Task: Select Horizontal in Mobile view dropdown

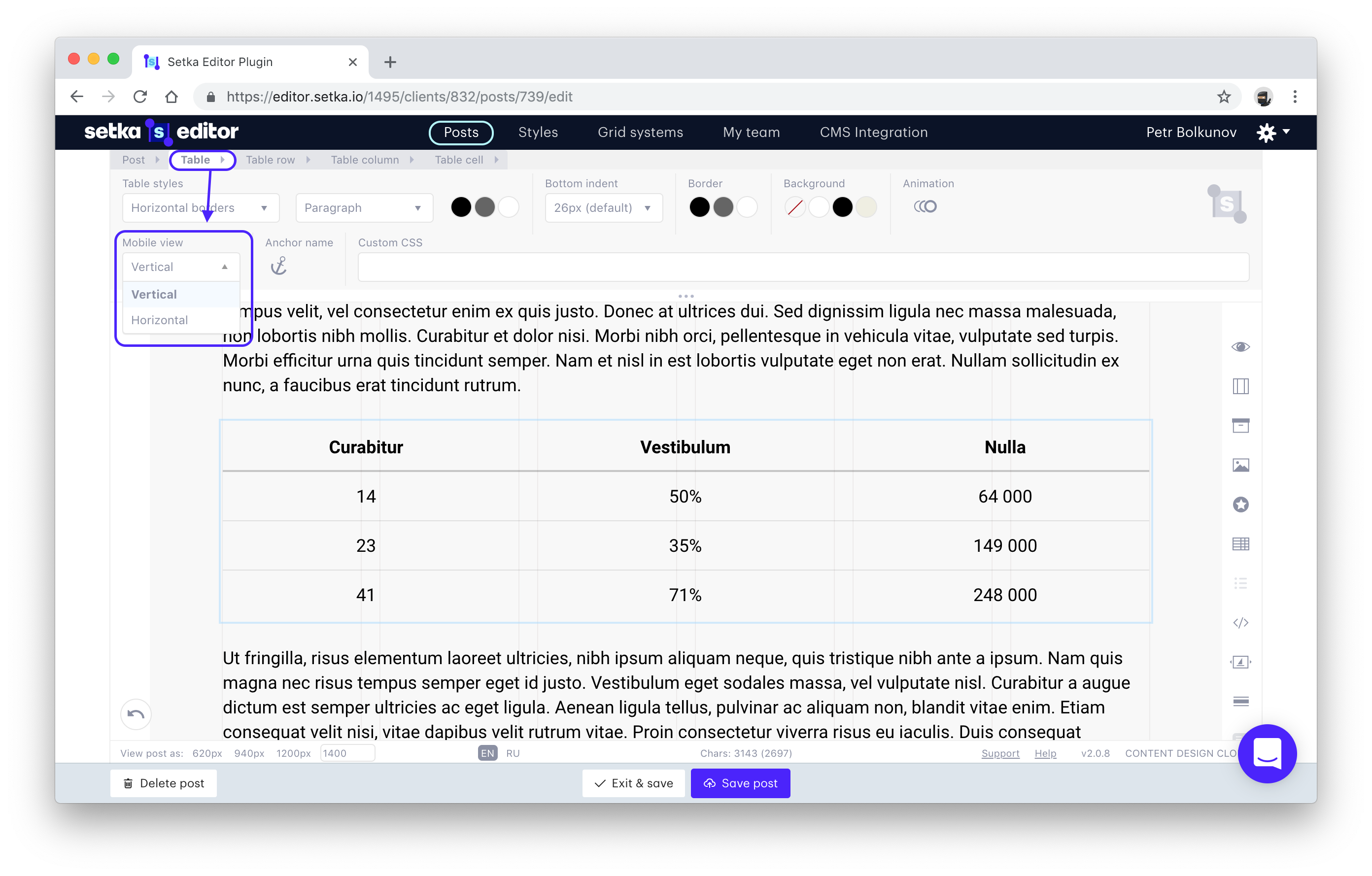Action: [x=160, y=320]
